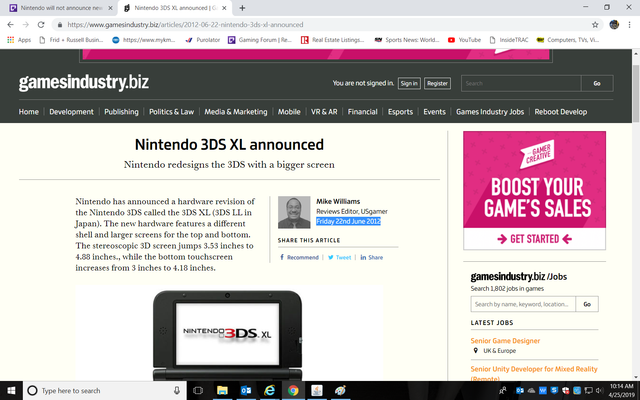Switch to the 'Nintendo will not announce' tab
The width and height of the screenshot is (640, 400).
pos(59,8)
